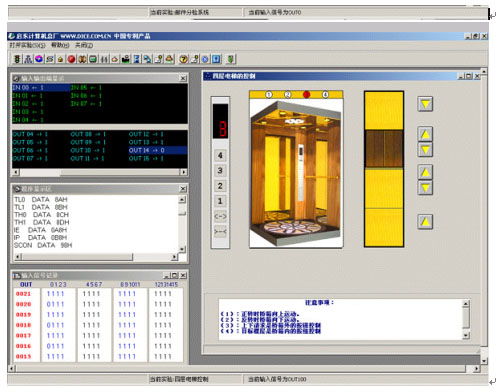This screenshot has width=498, height=392.
Task: Click the red ball toolbar icon
Action: pos(71,59)
